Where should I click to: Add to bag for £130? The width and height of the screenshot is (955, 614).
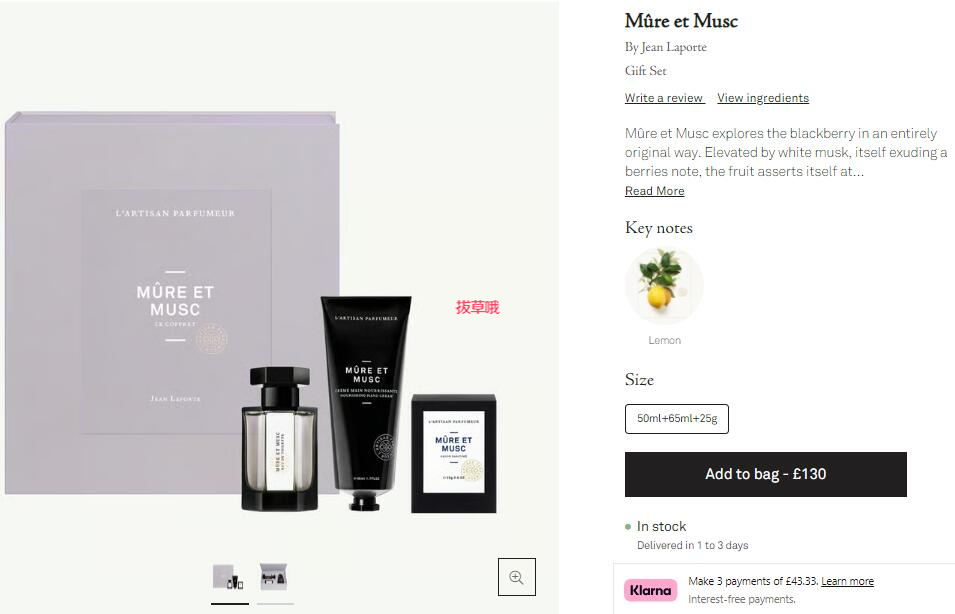tap(766, 474)
